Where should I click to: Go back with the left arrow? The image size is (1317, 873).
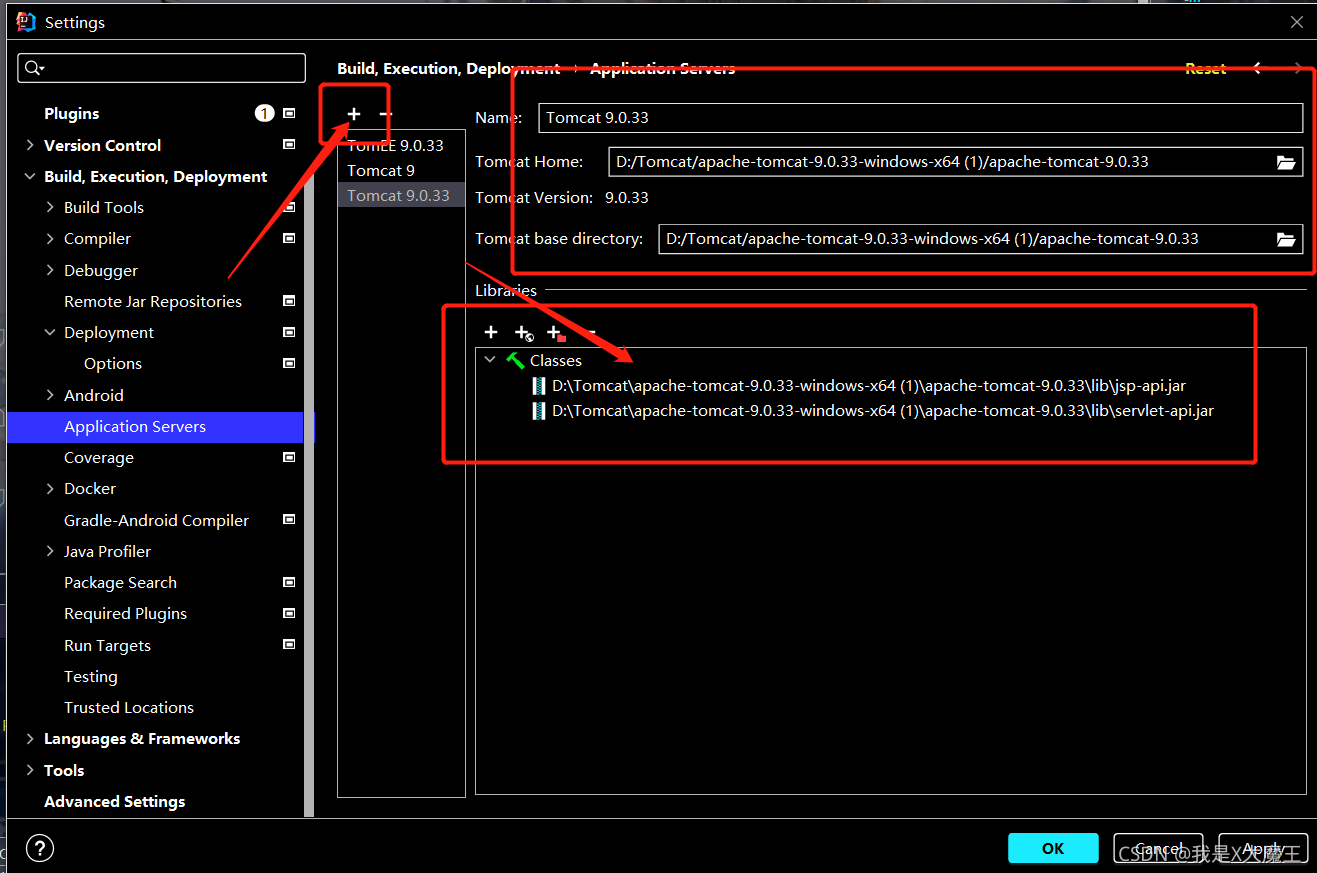click(x=1258, y=68)
